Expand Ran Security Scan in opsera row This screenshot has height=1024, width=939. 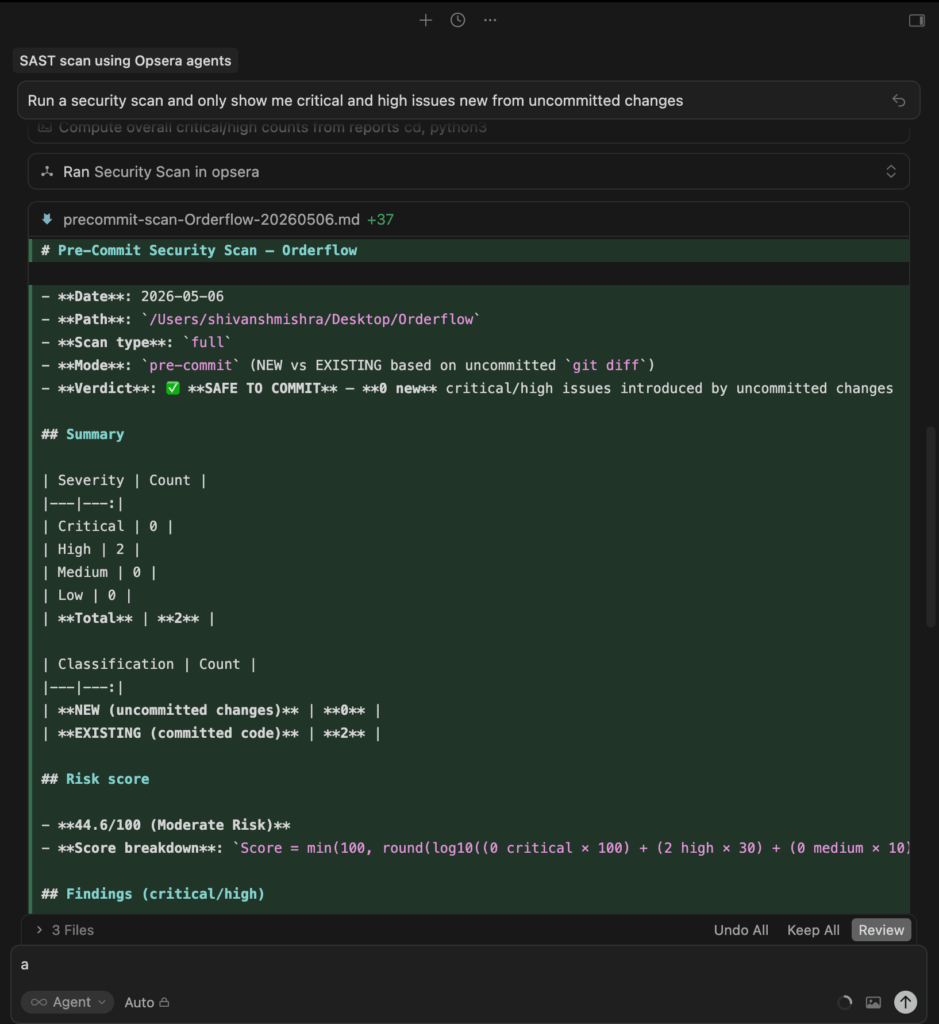point(469,172)
